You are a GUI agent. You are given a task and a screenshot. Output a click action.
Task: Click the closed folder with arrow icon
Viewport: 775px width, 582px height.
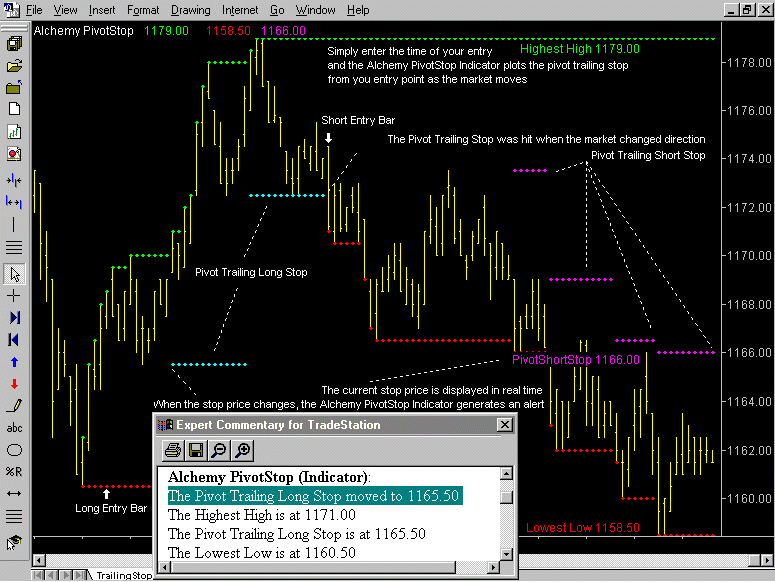14,87
